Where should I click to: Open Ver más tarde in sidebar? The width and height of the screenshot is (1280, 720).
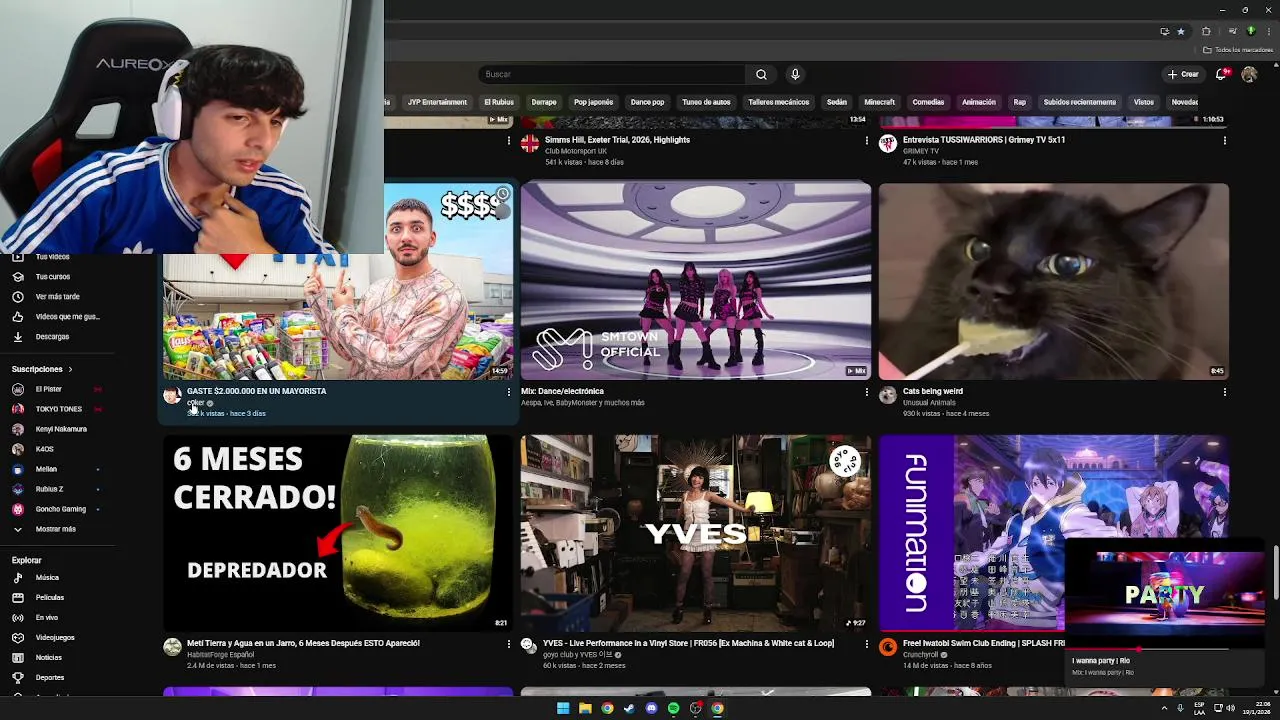coord(57,296)
